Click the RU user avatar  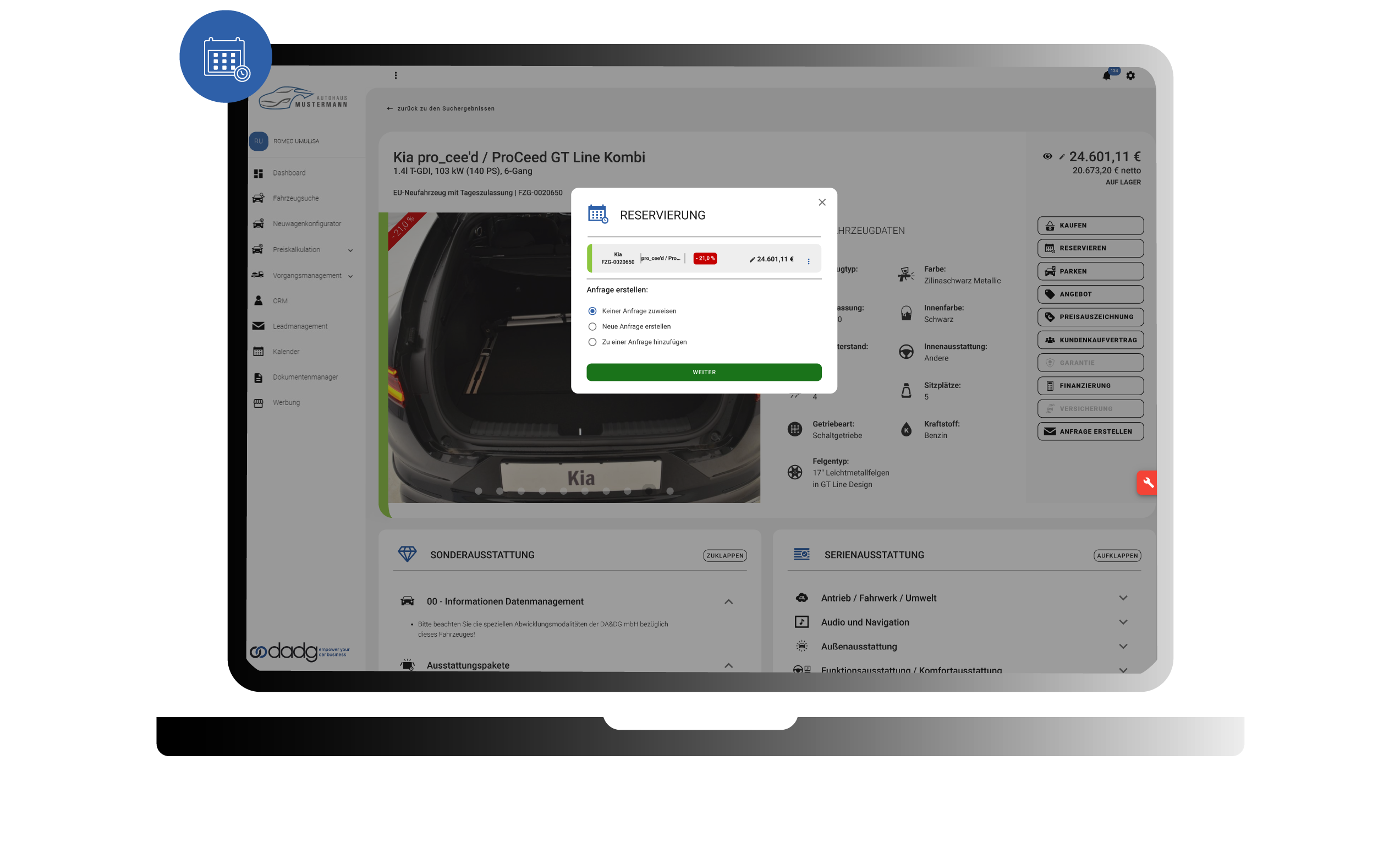pos(259,141)
